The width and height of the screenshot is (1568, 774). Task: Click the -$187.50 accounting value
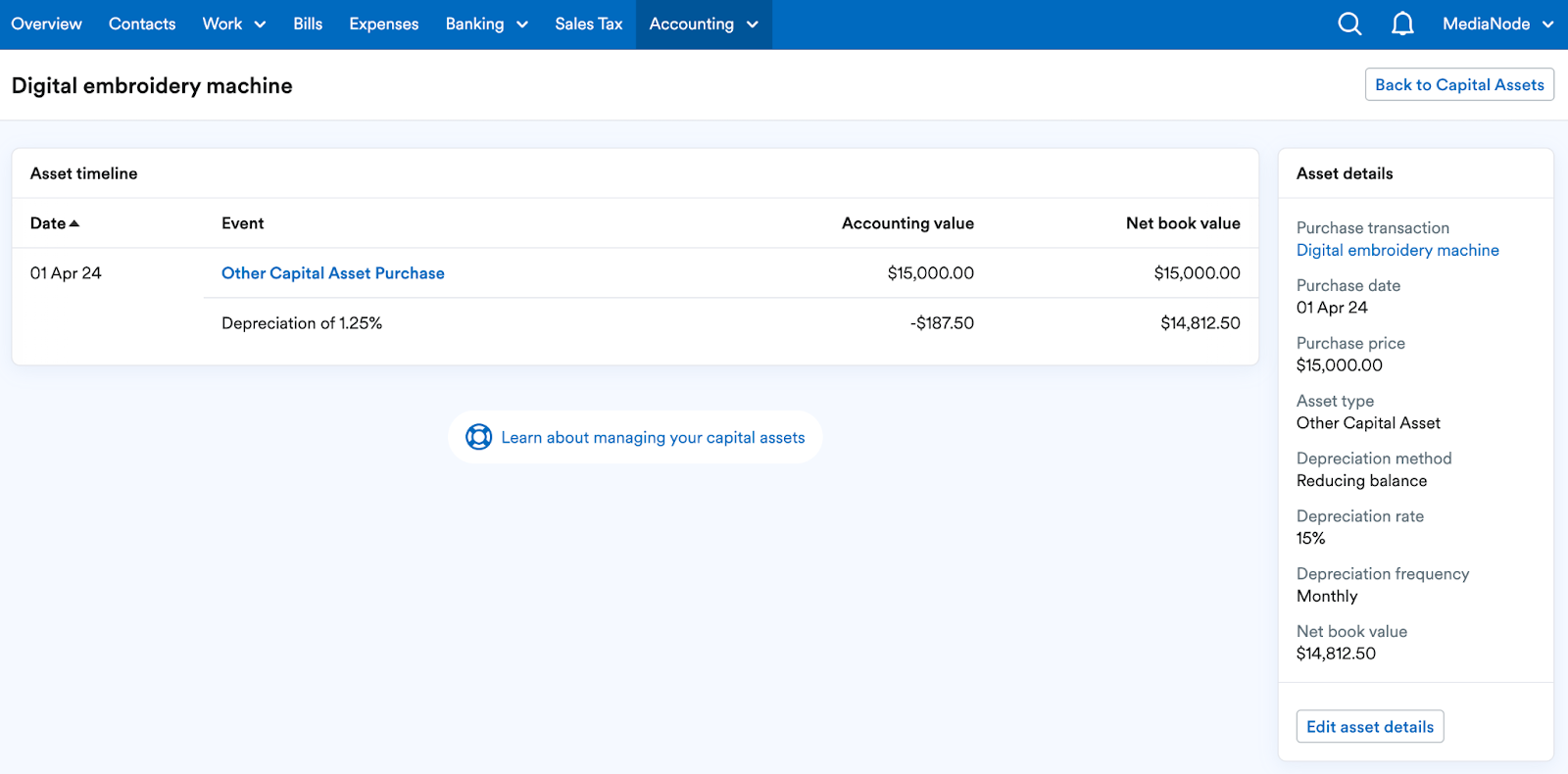[x=942, y=323]
